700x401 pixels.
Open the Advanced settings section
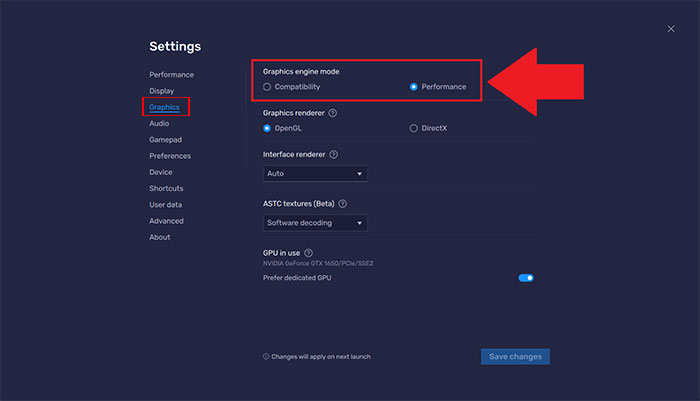[166, 221]
